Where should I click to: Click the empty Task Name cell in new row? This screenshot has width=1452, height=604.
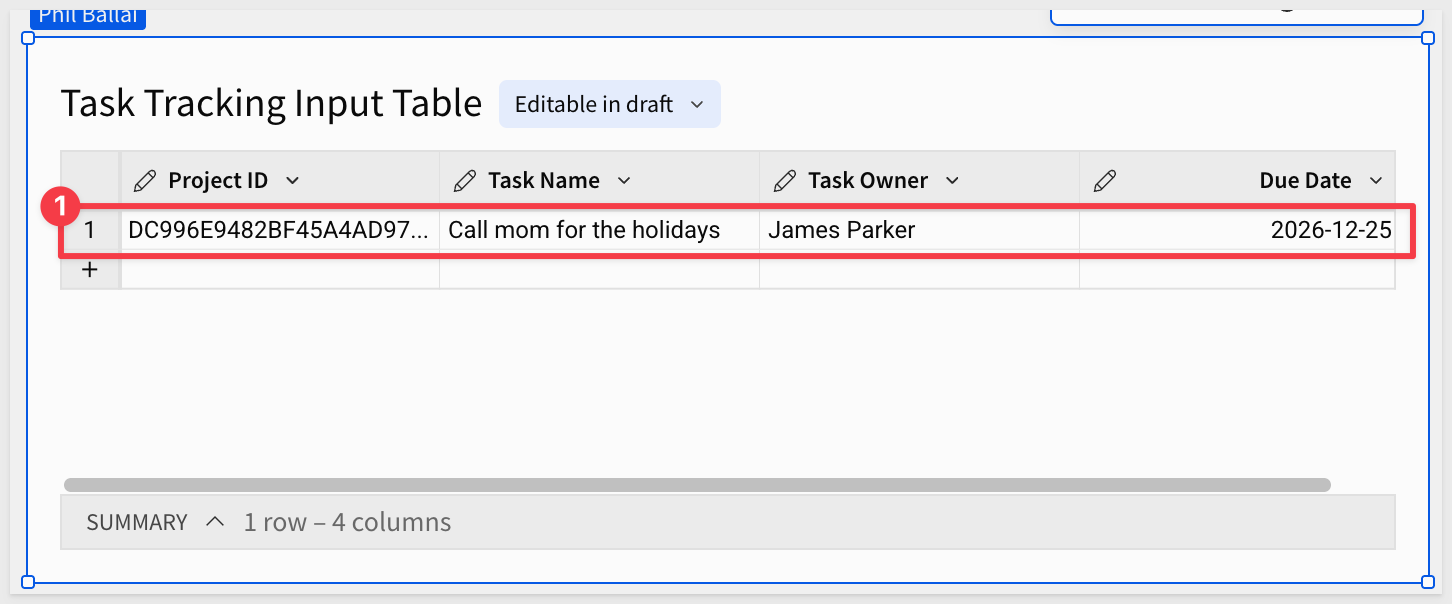[x=599, y=270]
